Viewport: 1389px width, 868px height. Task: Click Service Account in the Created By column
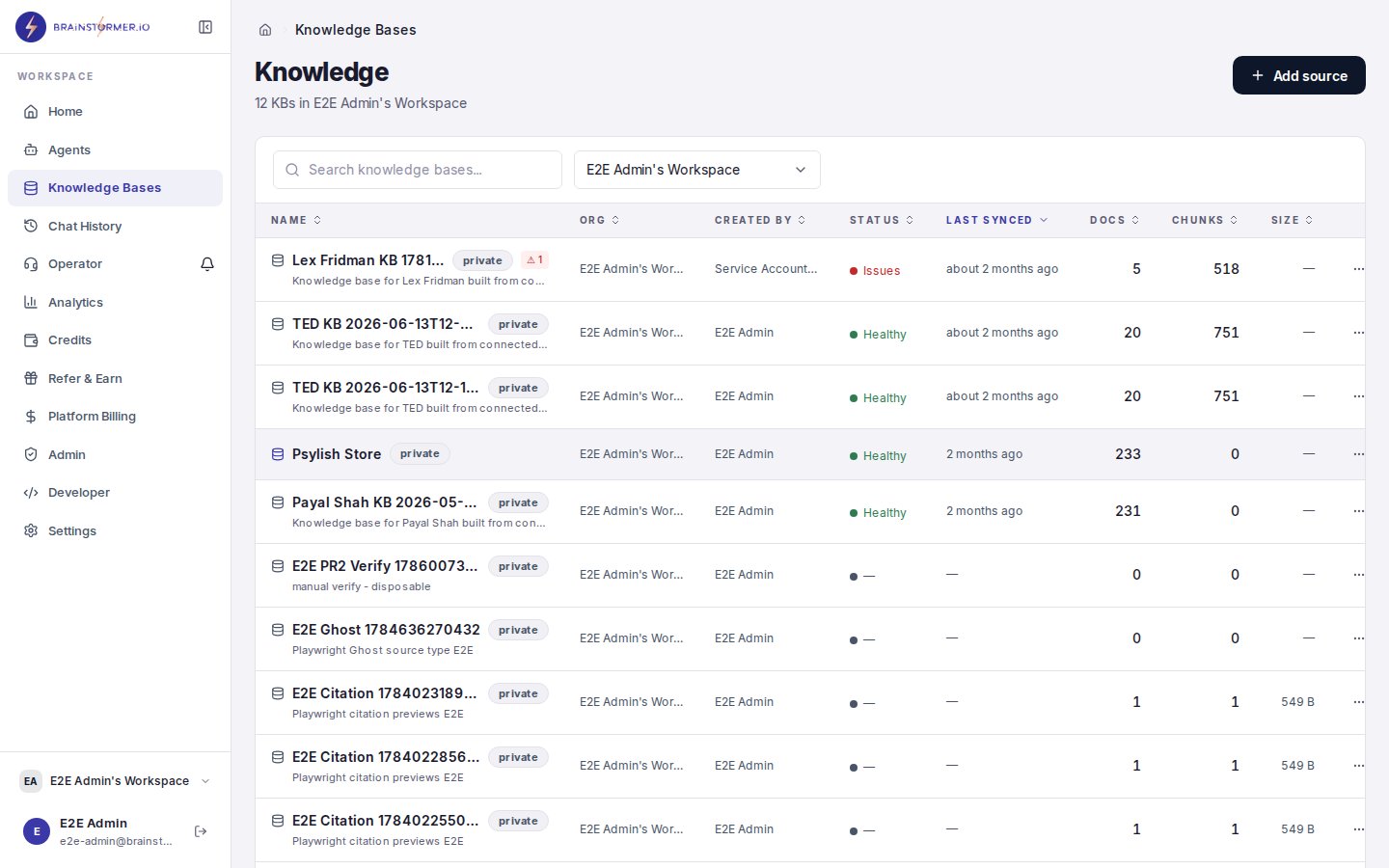pyautogui.click(x=766, y=269)
